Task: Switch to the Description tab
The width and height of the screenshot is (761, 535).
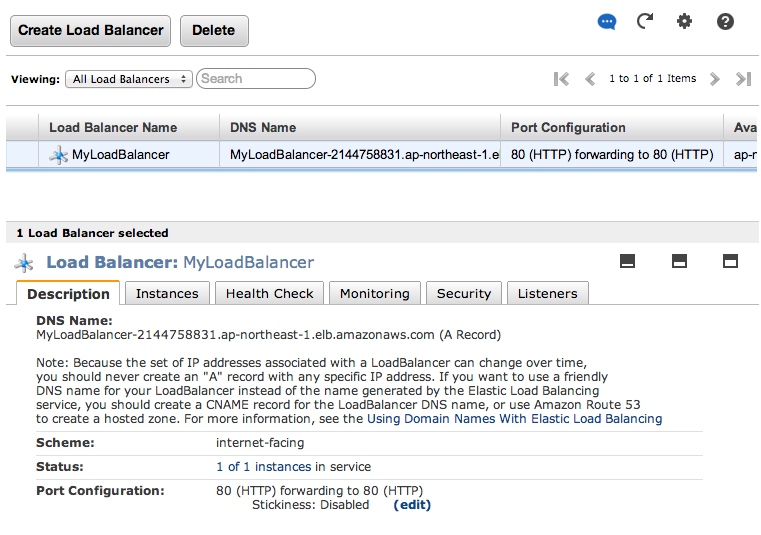Action: [x=68, y=294]
